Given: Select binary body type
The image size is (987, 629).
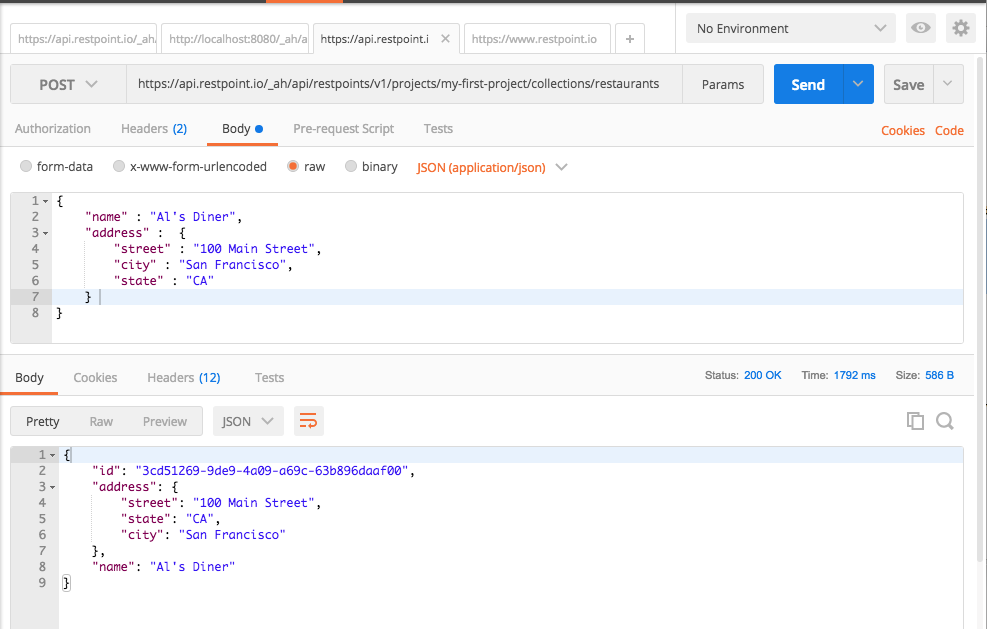Looking at the screenshot, I should tap(351, 166).
